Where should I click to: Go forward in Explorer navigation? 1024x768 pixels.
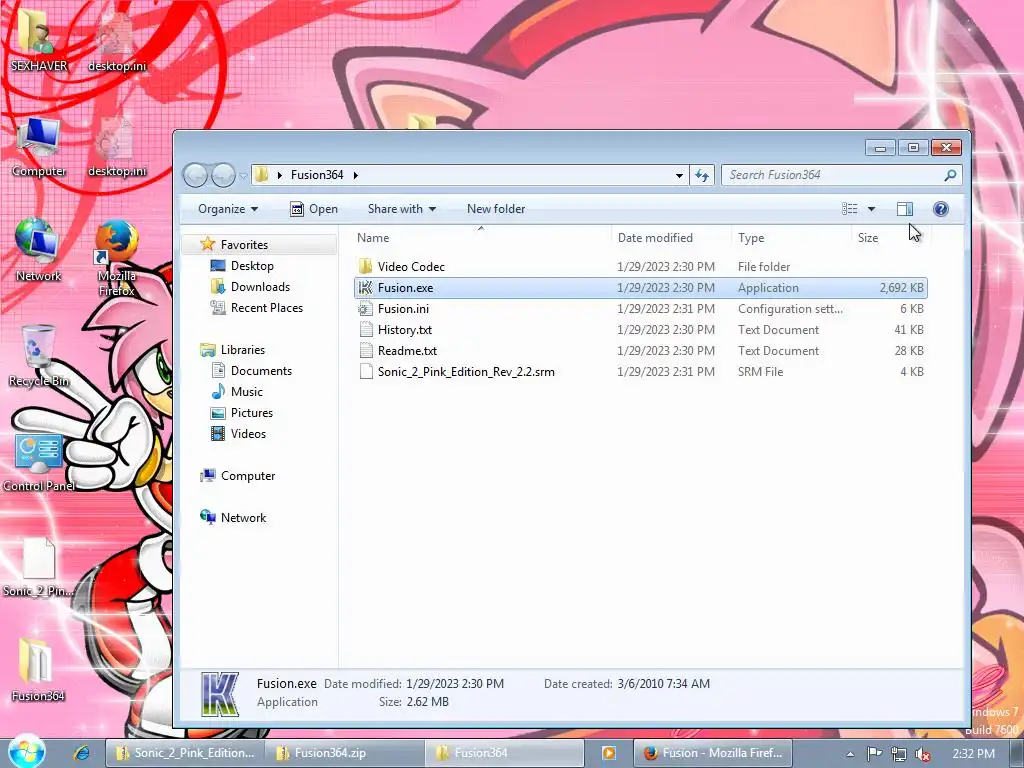(223, 175)
